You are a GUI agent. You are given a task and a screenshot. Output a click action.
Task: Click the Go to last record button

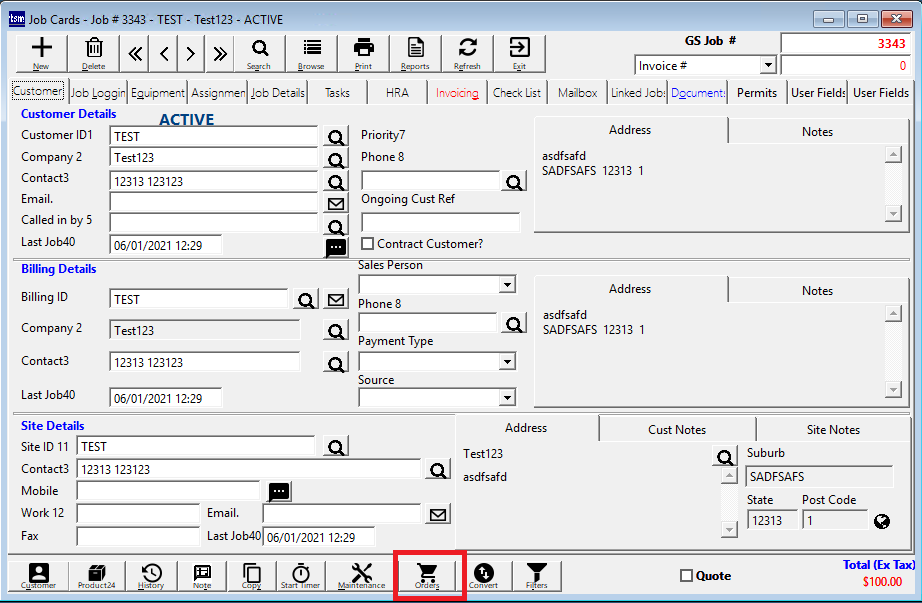click(x=219, y=52)
